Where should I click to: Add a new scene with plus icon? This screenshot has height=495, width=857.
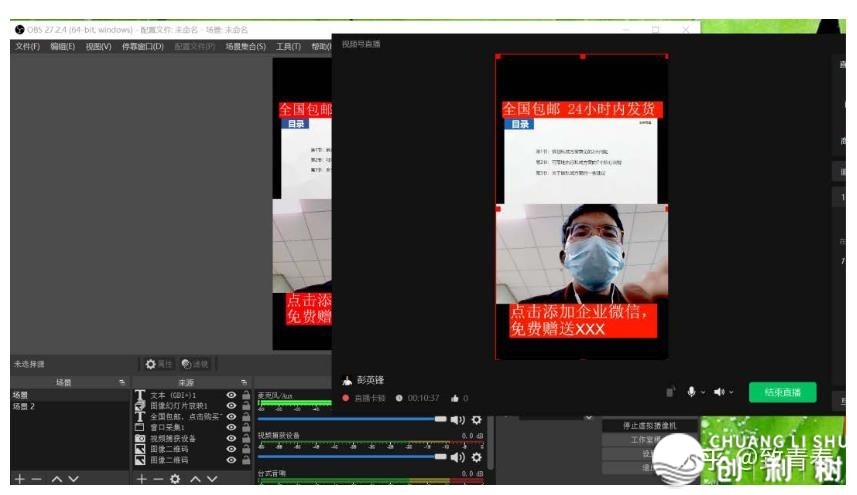point(20,479)
